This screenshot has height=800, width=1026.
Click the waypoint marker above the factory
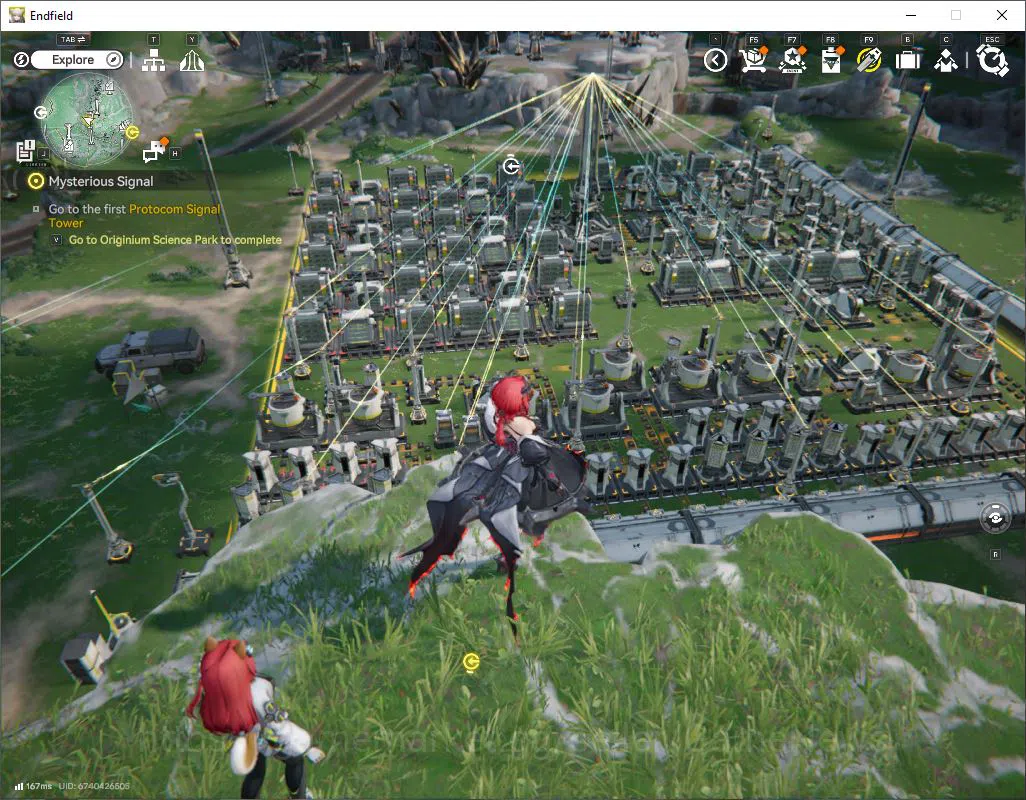(511, 166)
